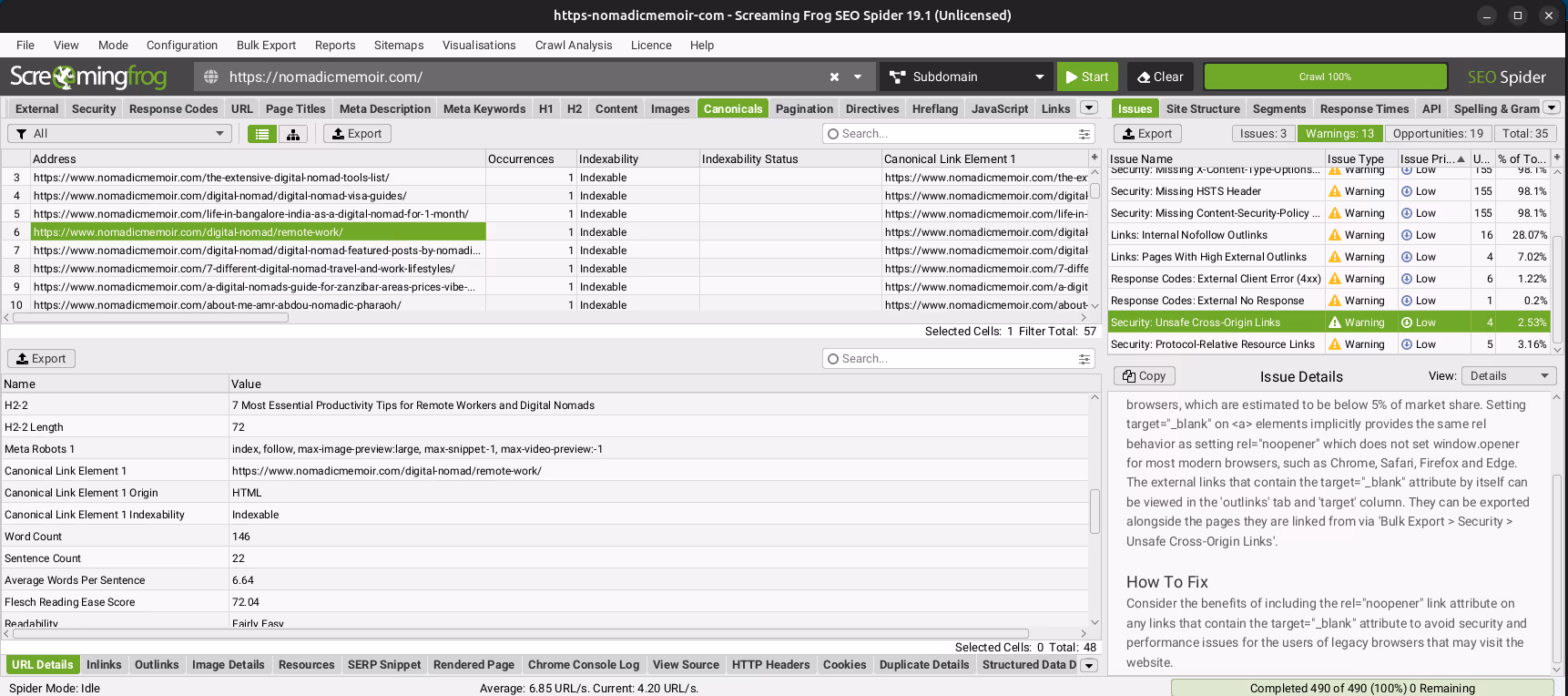
Task: Switch to tree view icon
Action: click(293, 134)
